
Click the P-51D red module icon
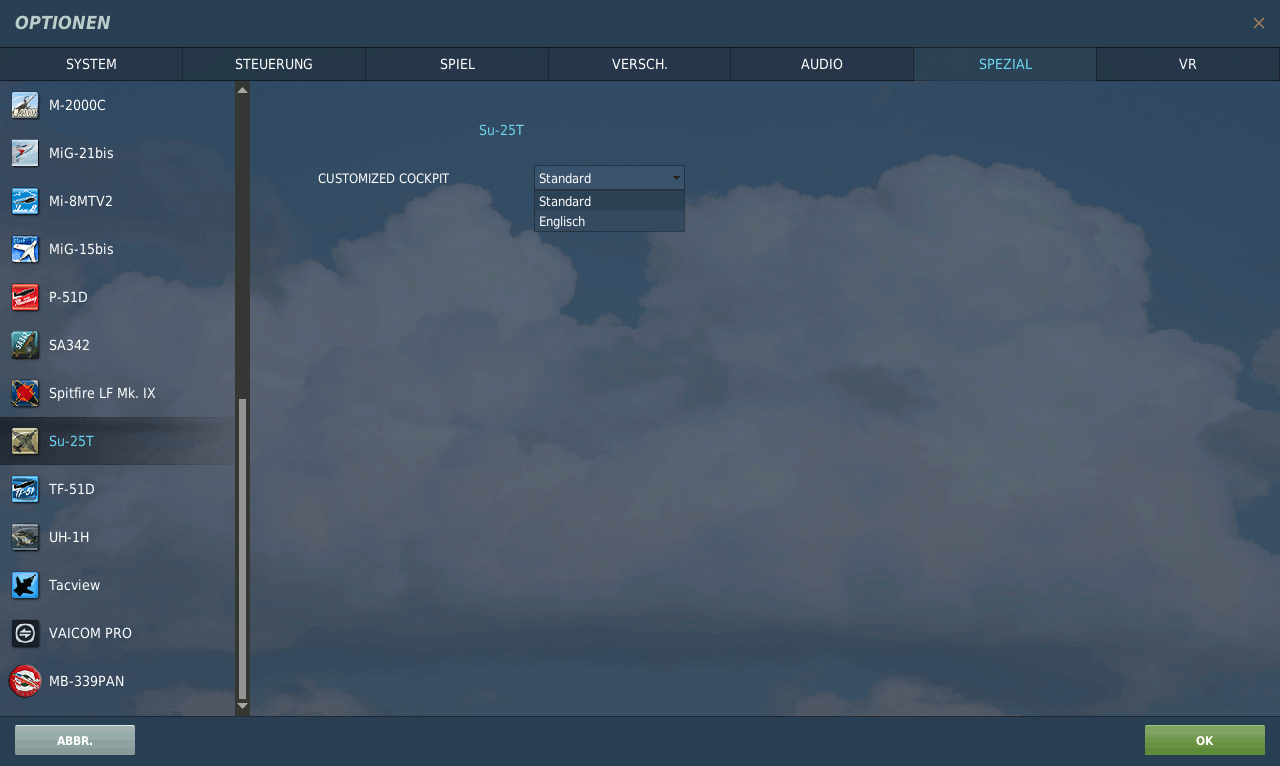(x=25, y=297)
